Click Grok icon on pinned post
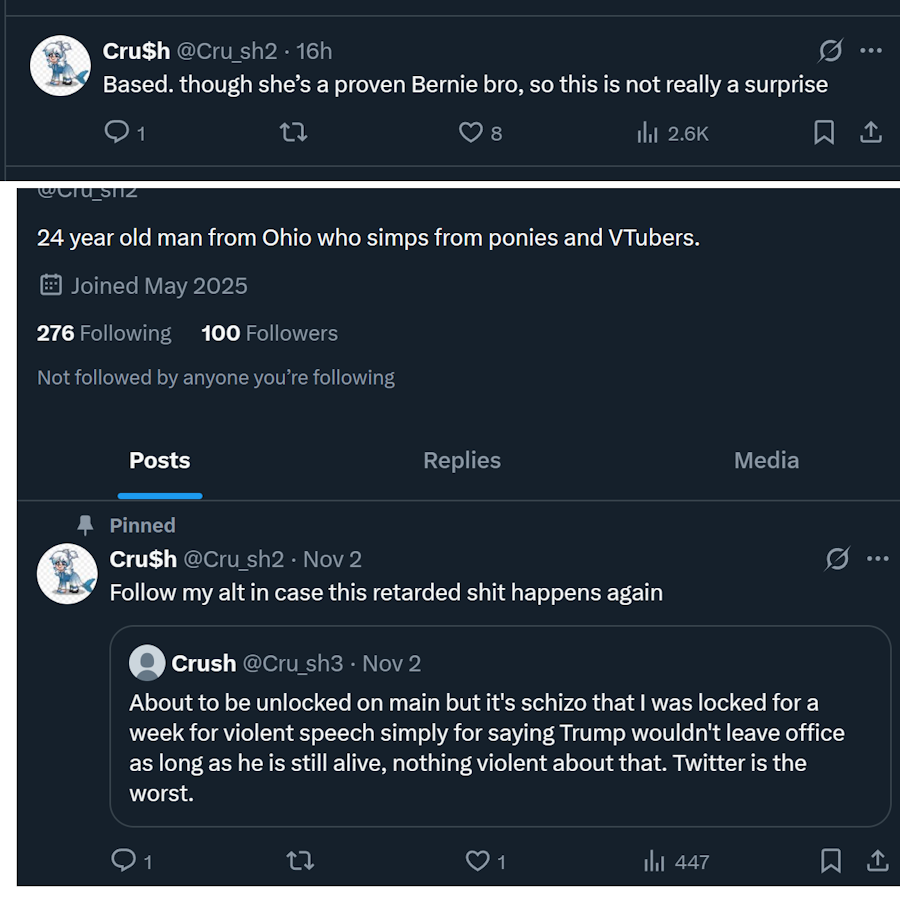The width and height of the screenshot is (900, 906). tap(837, 558)
